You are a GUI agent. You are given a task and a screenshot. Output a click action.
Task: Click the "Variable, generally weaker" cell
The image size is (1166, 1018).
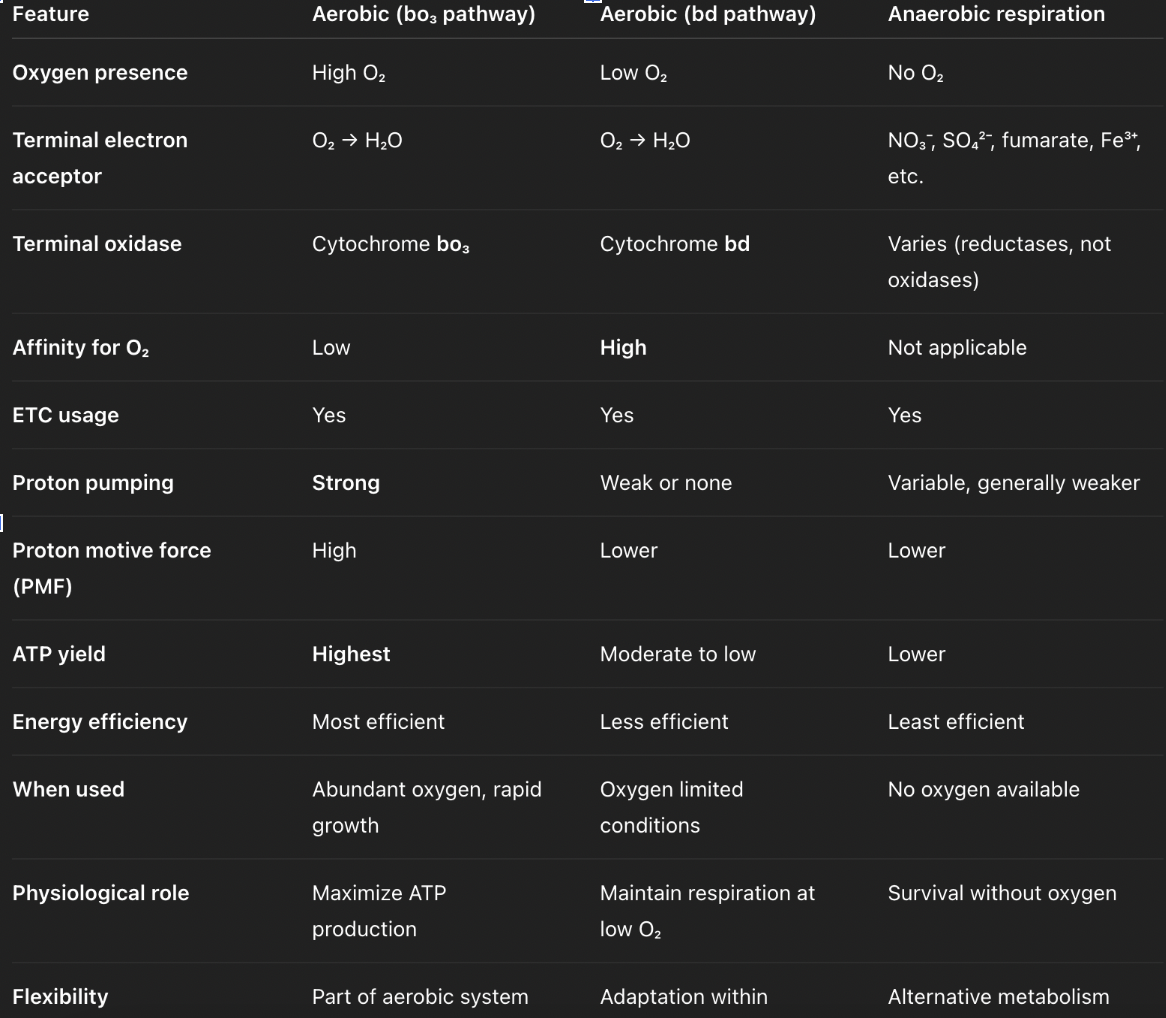(x=1013, y=483)
